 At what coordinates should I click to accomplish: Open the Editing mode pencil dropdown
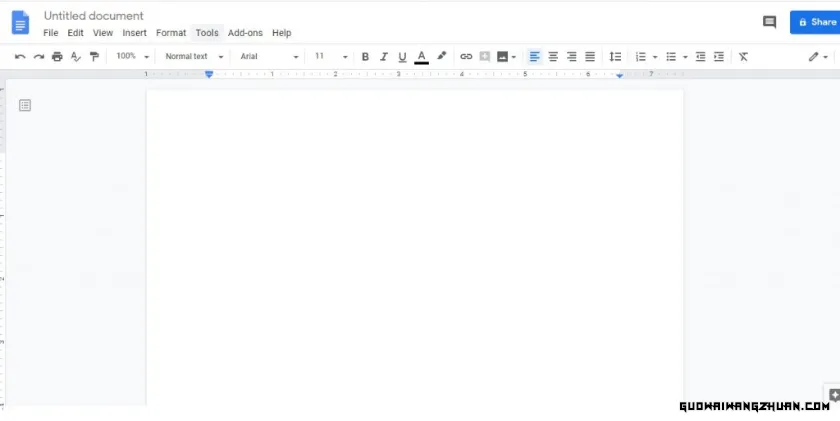tap(818, 57)
